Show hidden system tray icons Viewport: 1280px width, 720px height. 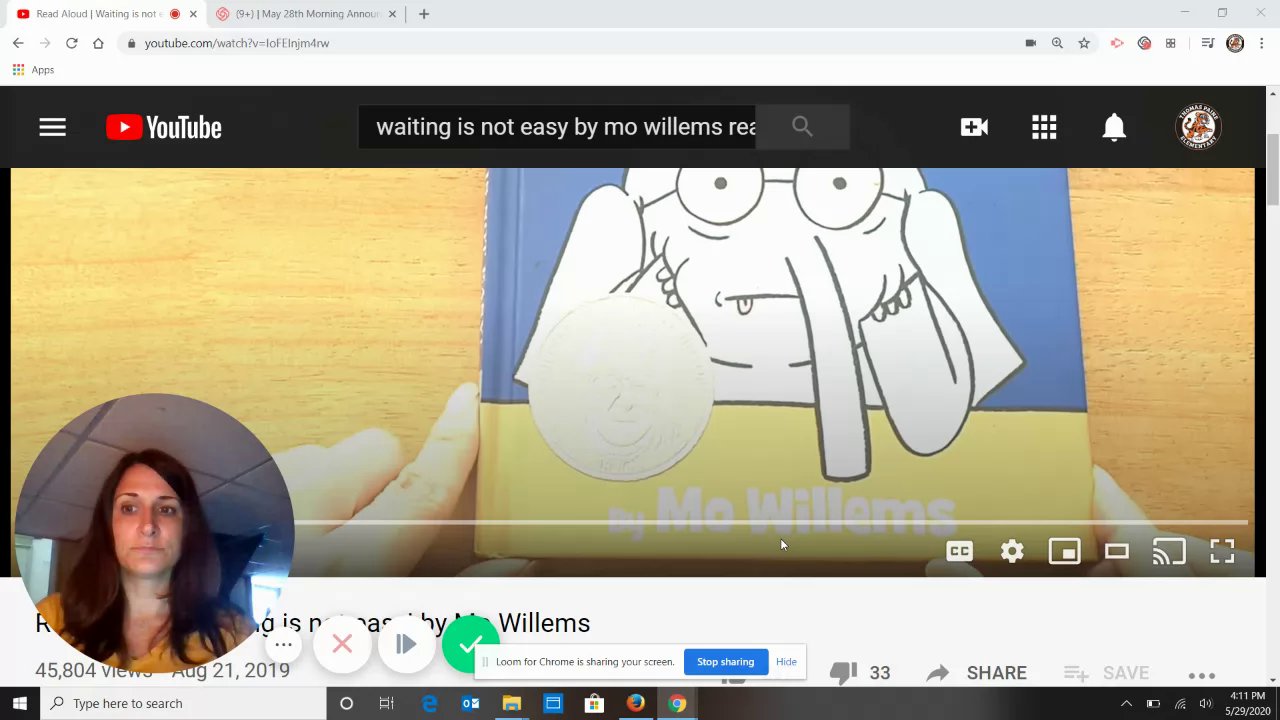tap(1126, 703)
